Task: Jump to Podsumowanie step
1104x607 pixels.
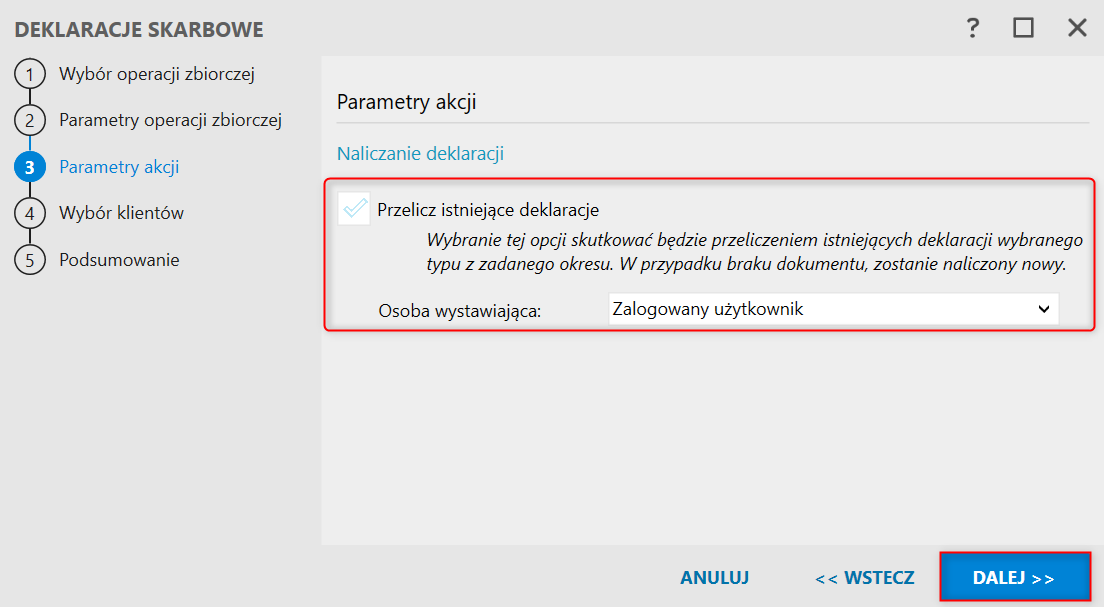Action: pyautogui.click(x=119, y=260)
